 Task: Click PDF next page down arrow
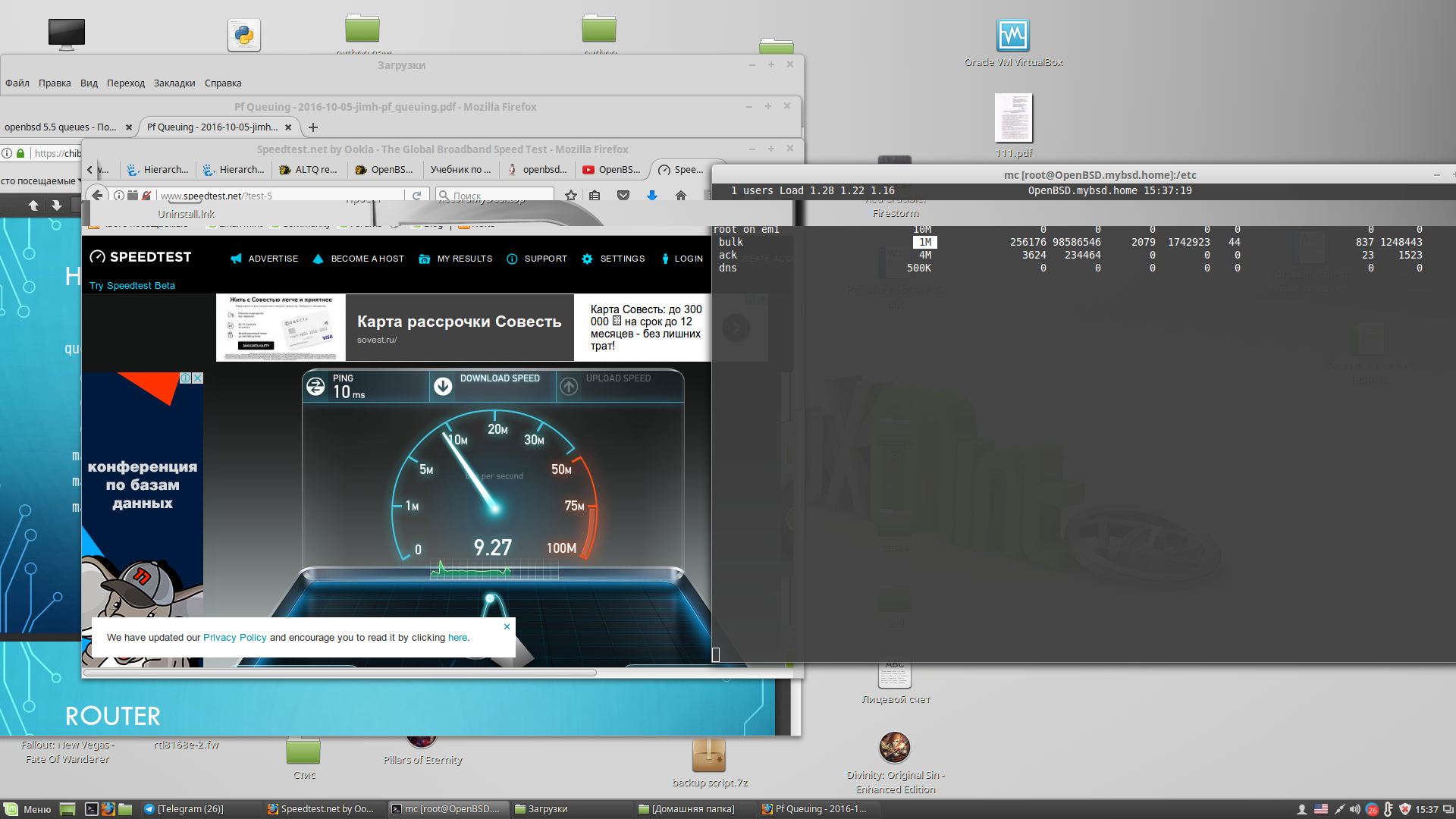(x=56, y=206)
